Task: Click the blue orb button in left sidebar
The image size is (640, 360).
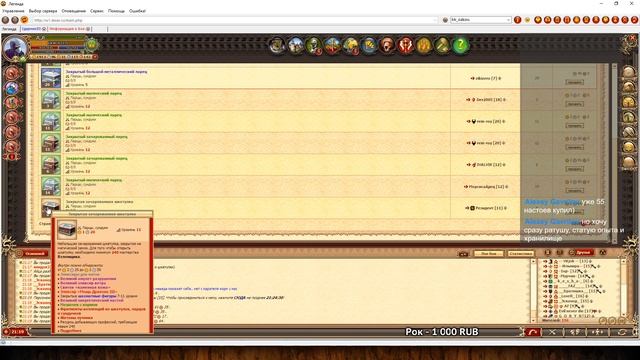Action: tap(12, 88)
